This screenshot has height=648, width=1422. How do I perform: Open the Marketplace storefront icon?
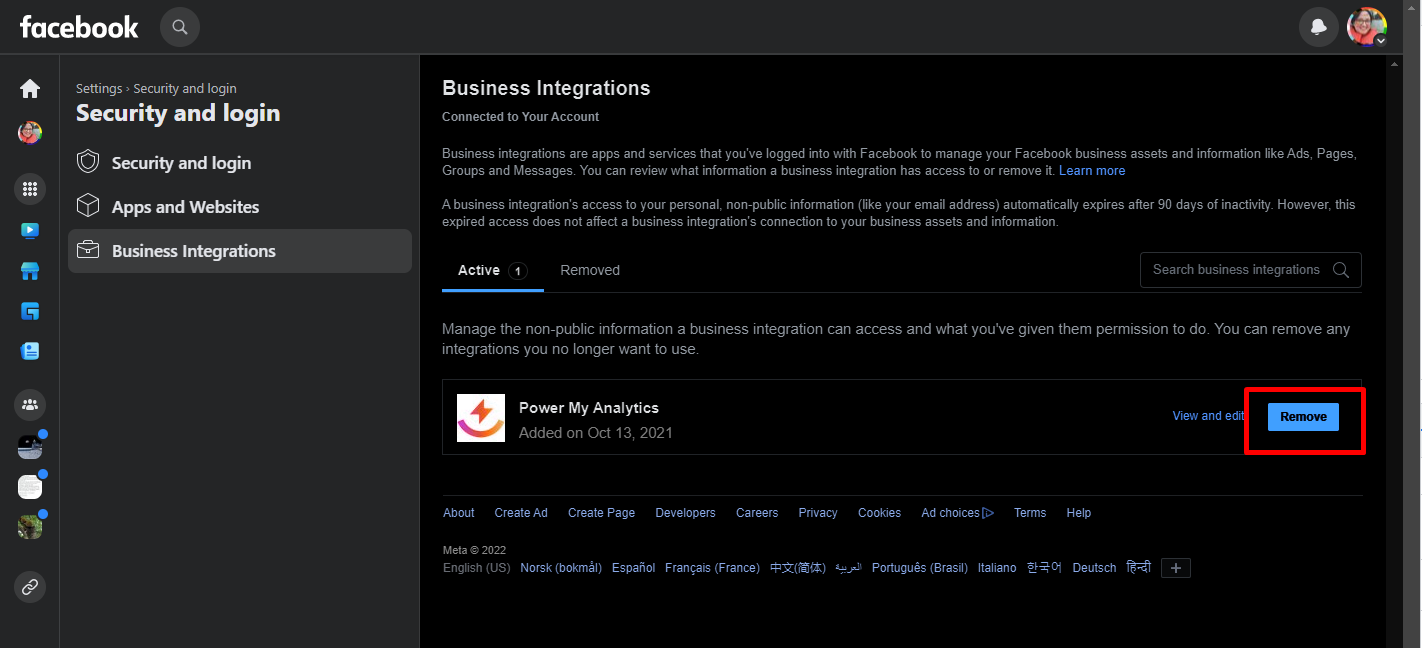point(30,271)
